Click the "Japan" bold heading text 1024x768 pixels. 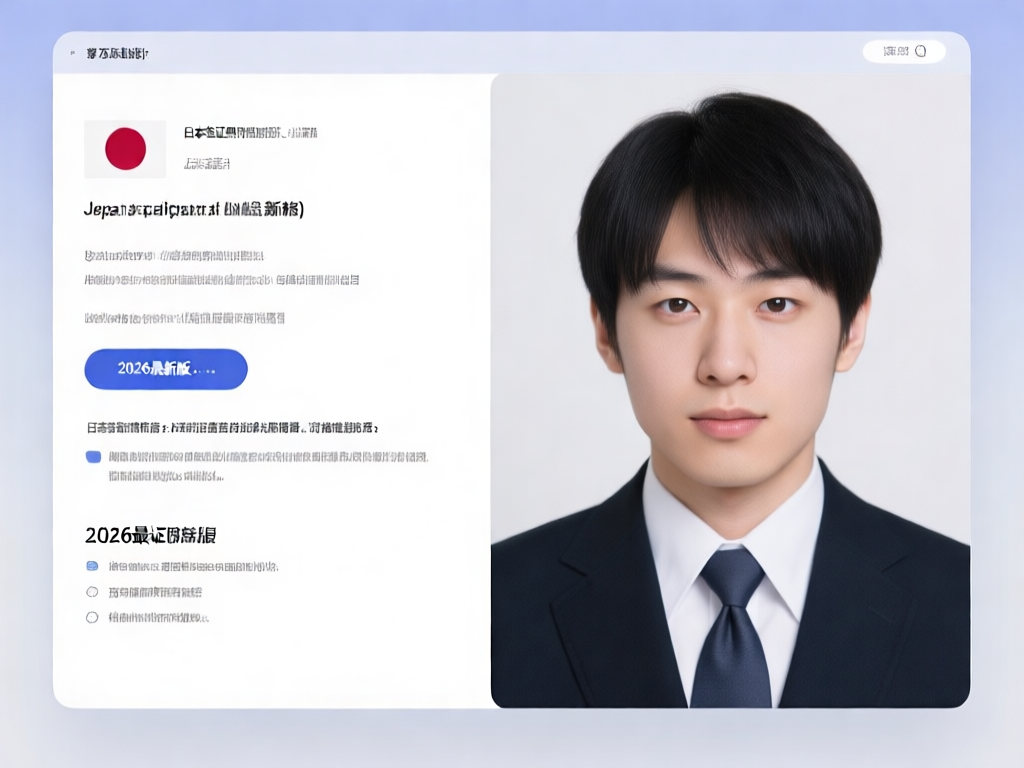[194, 209]
